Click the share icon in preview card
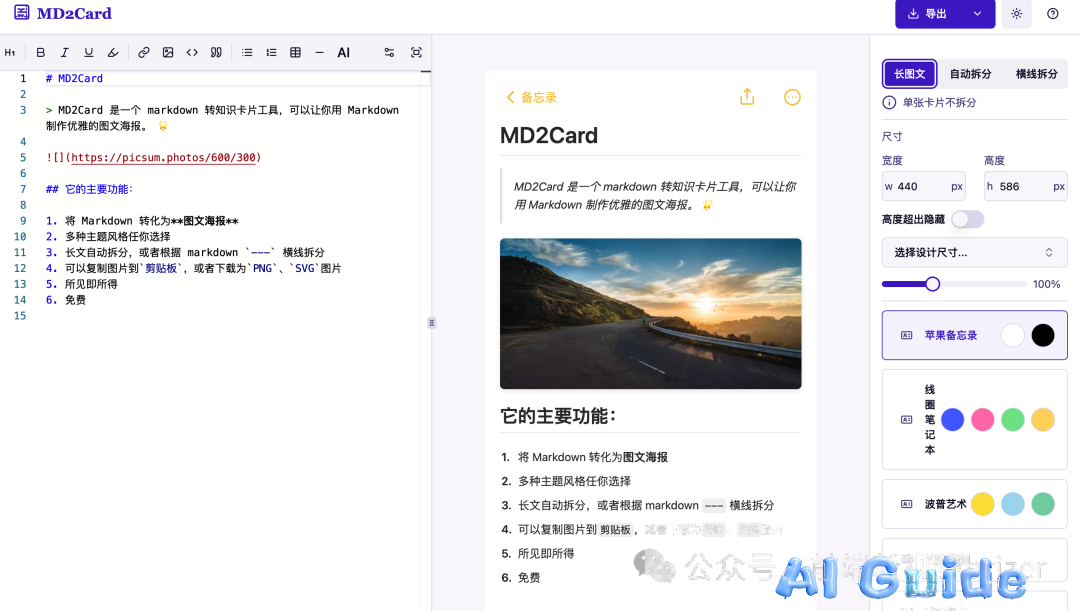The image size is (1080, 611). [747, 97]
